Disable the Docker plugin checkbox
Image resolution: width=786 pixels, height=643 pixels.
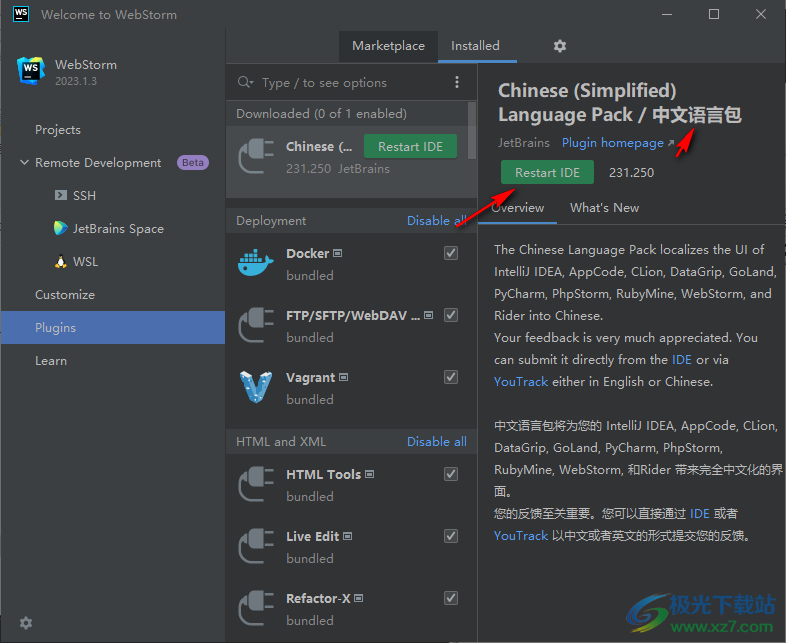pyautogui.click(x=451, y=253)
